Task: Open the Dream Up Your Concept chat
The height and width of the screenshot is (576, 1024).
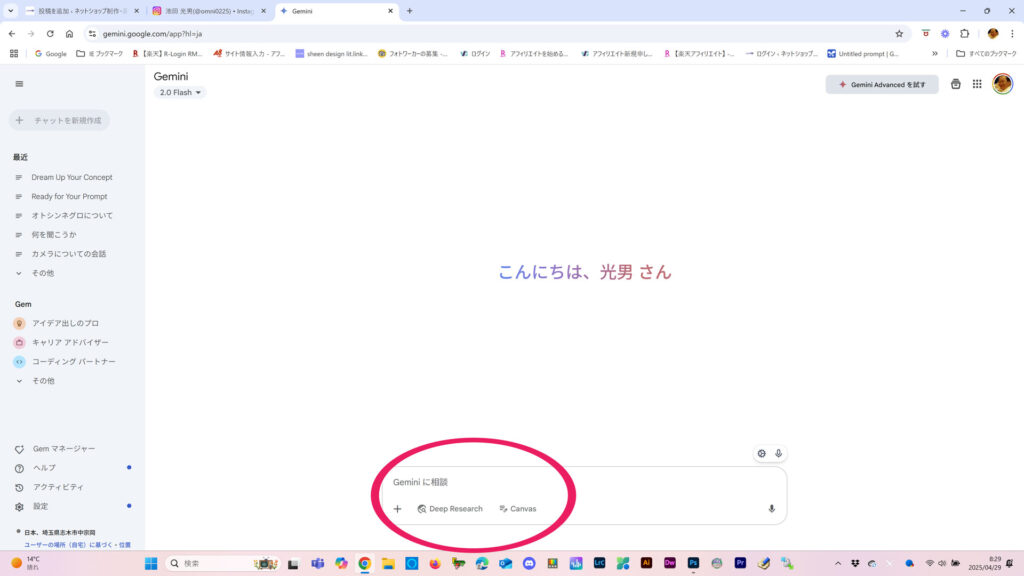Action: [72, 177]
